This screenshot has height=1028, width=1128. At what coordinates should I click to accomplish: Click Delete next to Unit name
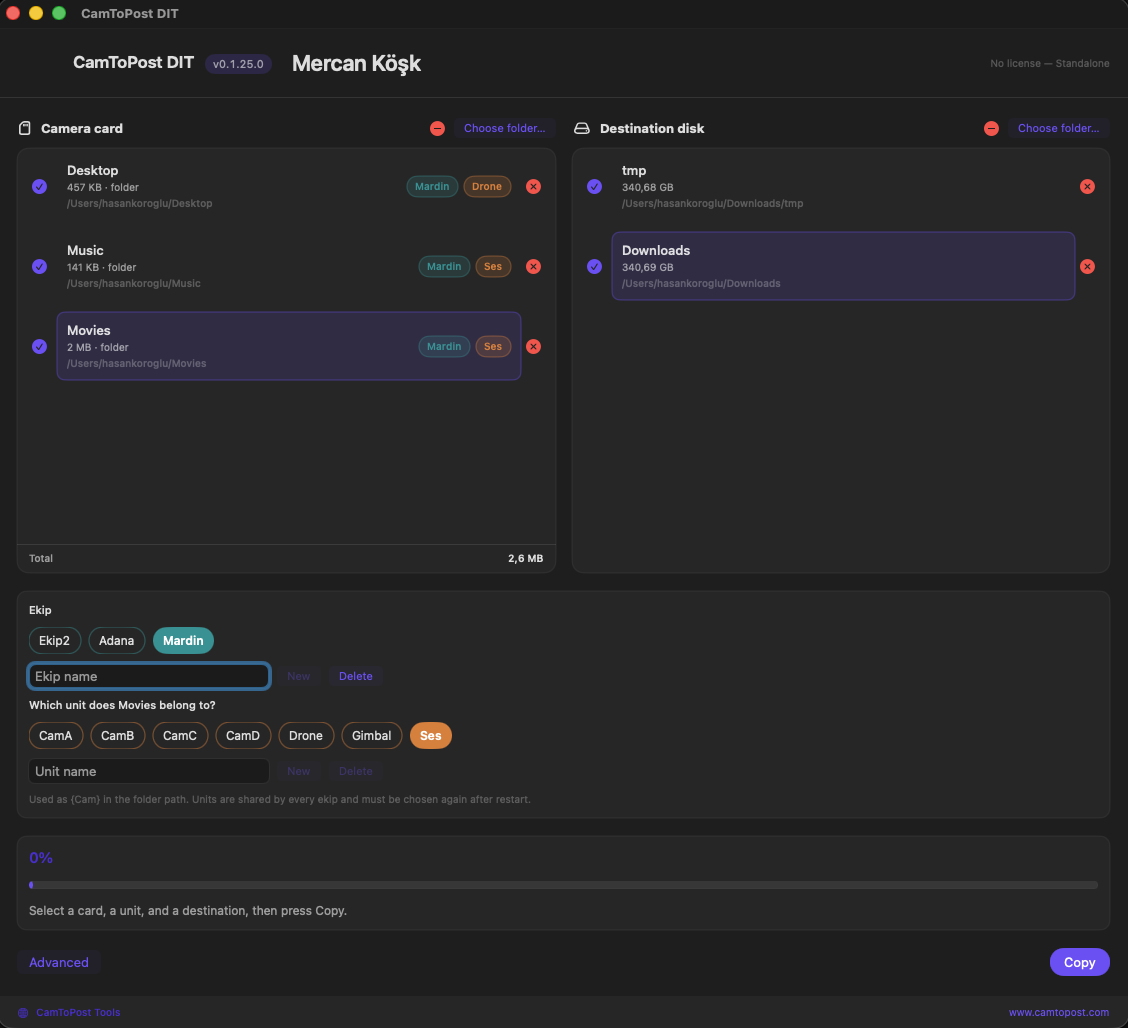click(355, 771)
